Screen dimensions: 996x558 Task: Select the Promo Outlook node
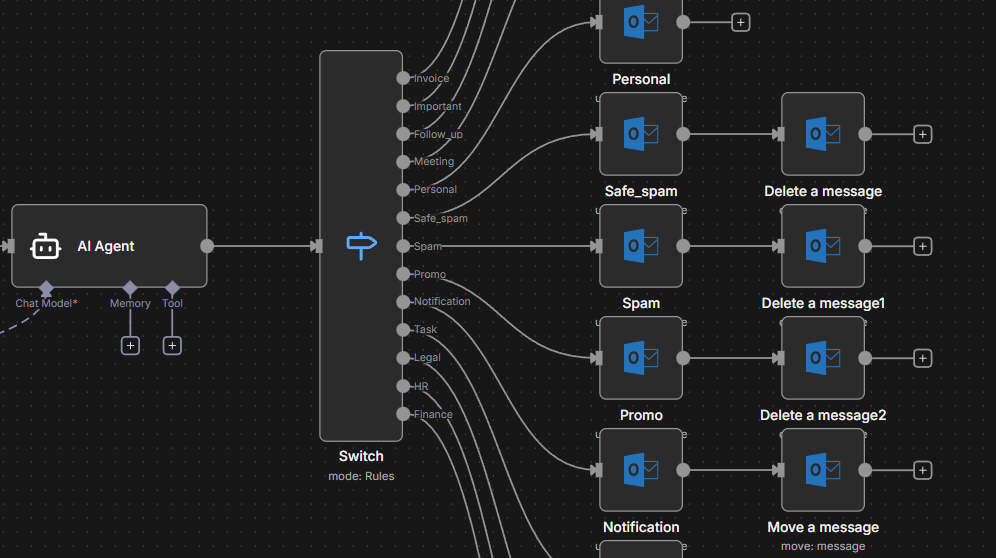point(640,358)
